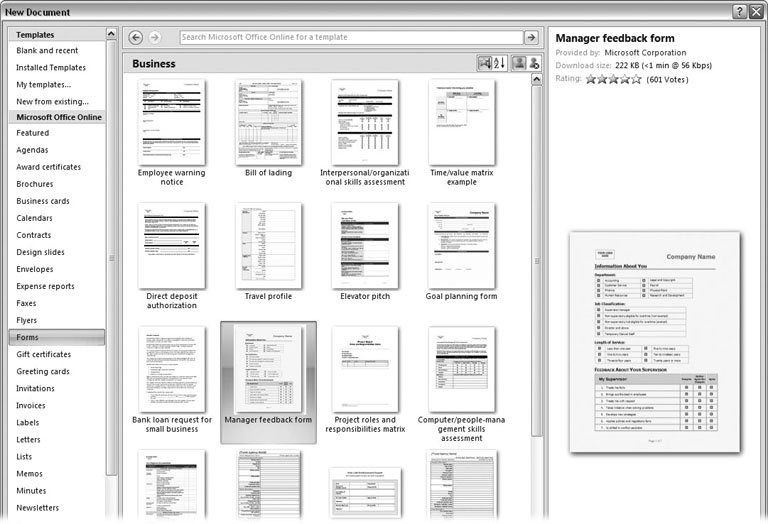Select the Lists category

click(x=24, y=457)
